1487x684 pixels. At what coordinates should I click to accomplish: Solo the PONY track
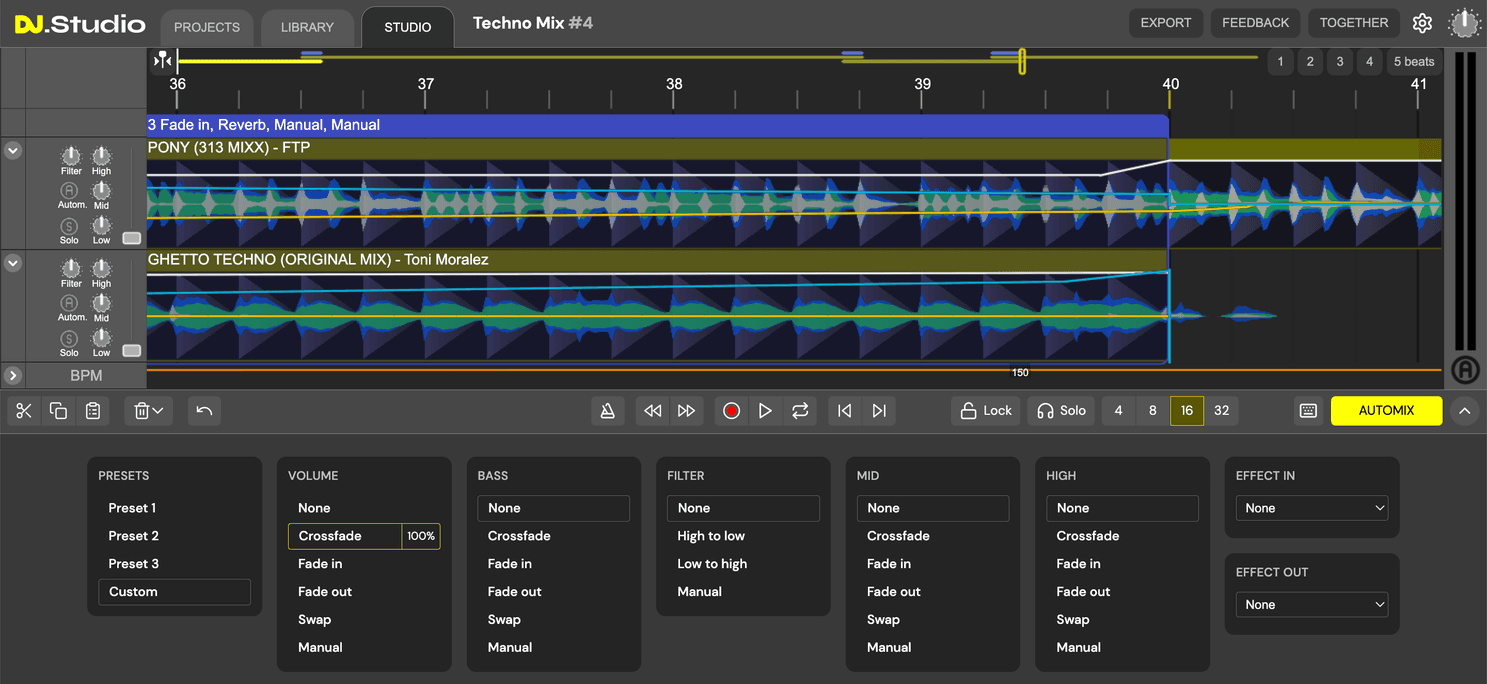pos(69,226)
